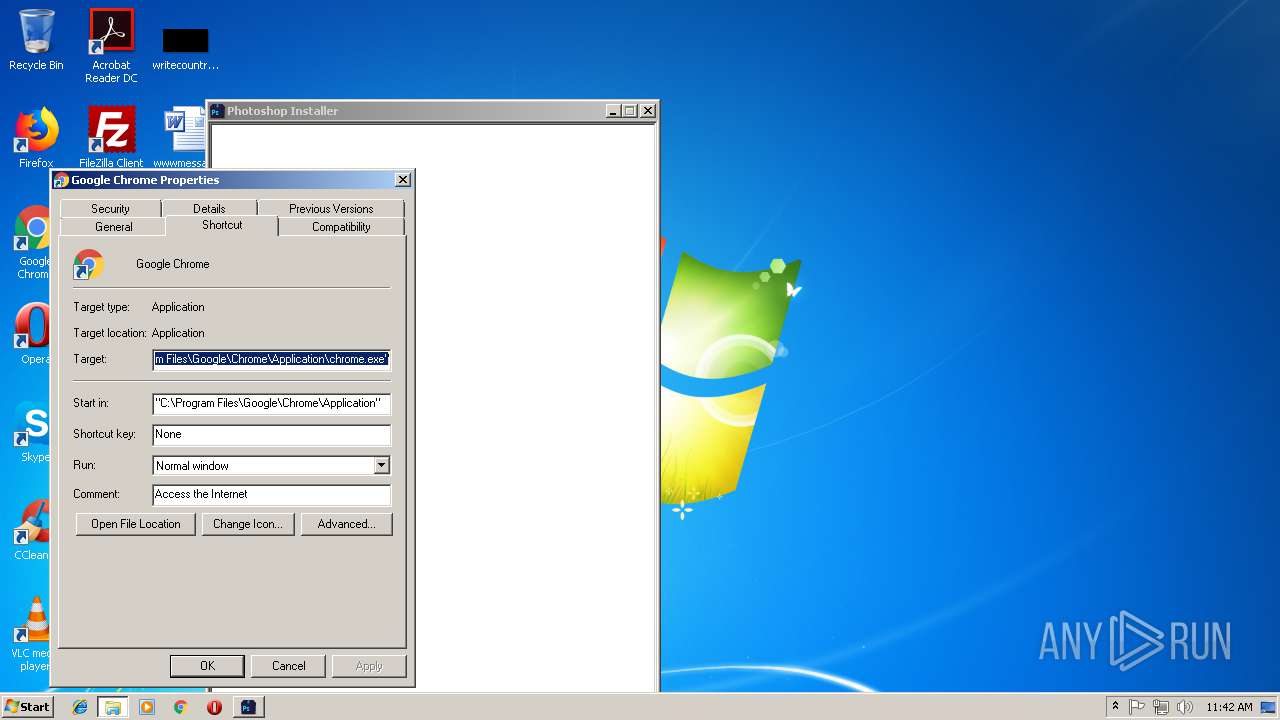
Task: Switch to the Previous Versions tab
Action: pyautogui.click(x=331, y=208)
